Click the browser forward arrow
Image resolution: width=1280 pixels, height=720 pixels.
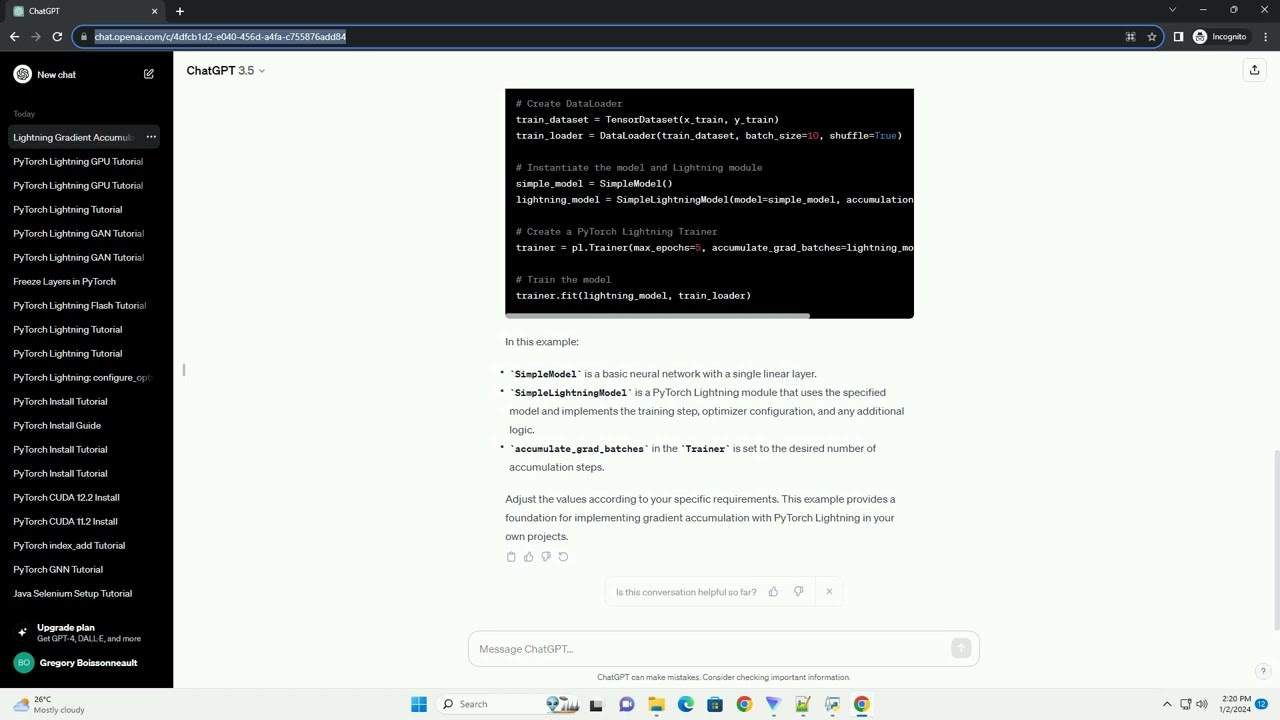point(36,37)
